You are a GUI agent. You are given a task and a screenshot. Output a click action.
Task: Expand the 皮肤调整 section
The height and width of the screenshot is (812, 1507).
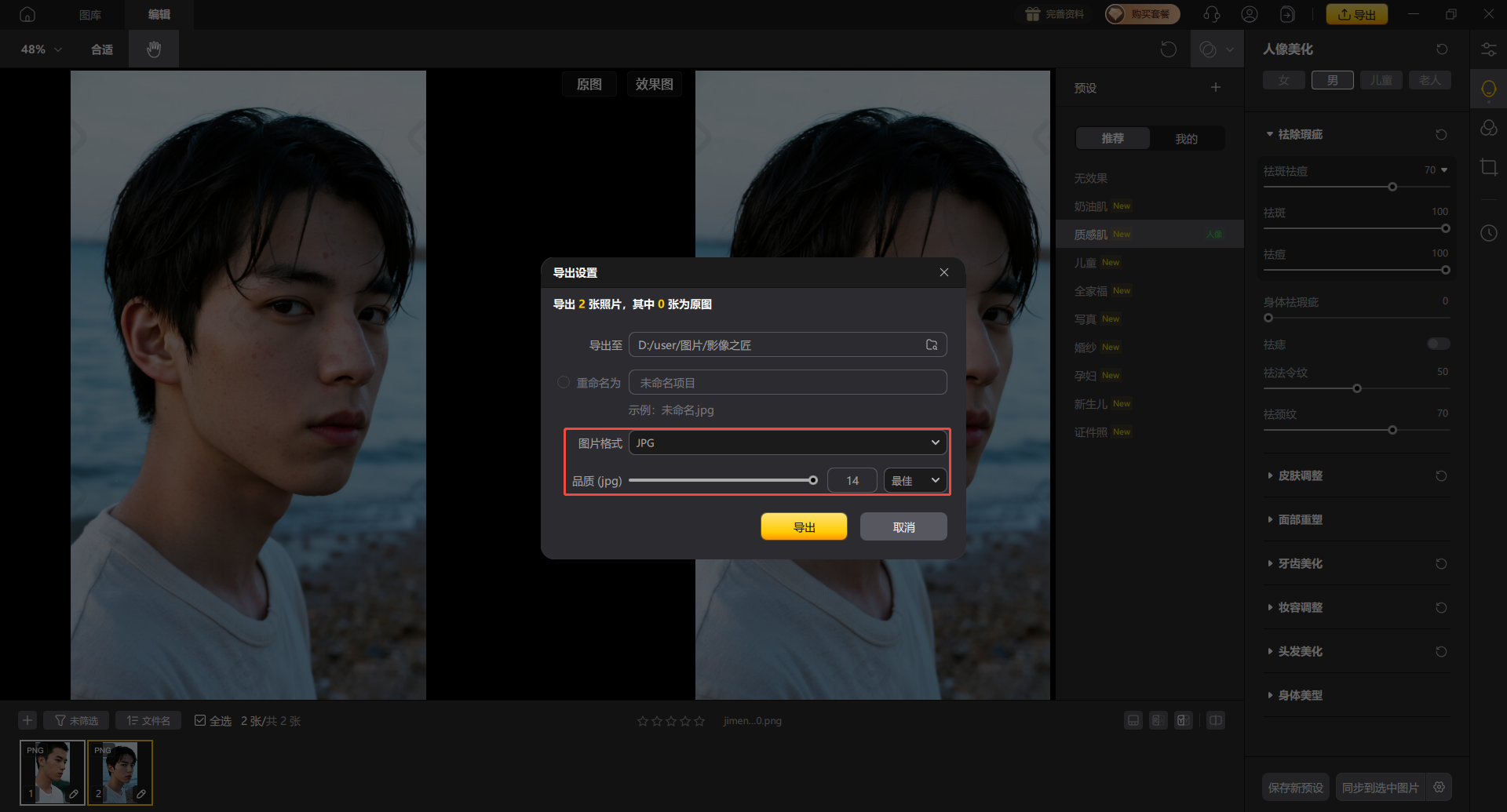point(1300,476)
